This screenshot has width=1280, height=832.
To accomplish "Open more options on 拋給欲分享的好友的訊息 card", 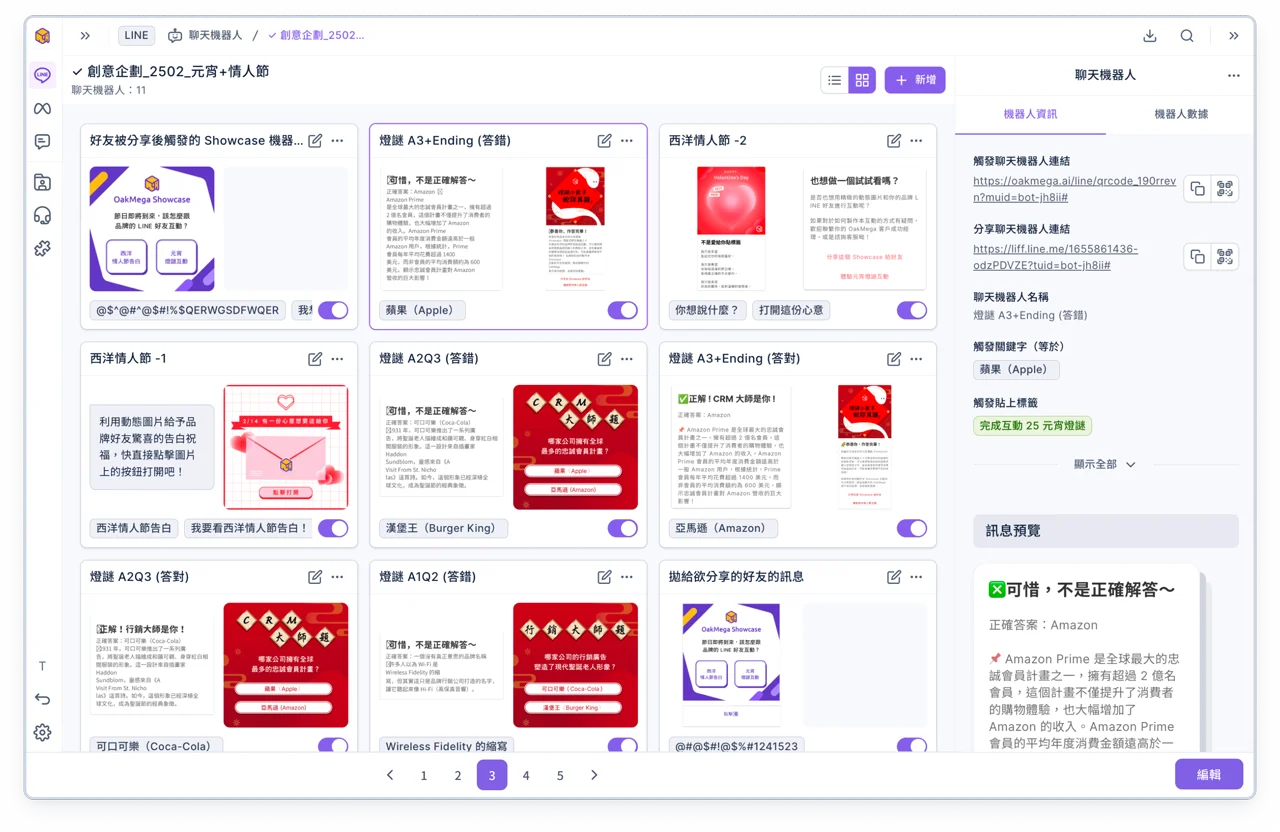I will (x=916, y=577).
